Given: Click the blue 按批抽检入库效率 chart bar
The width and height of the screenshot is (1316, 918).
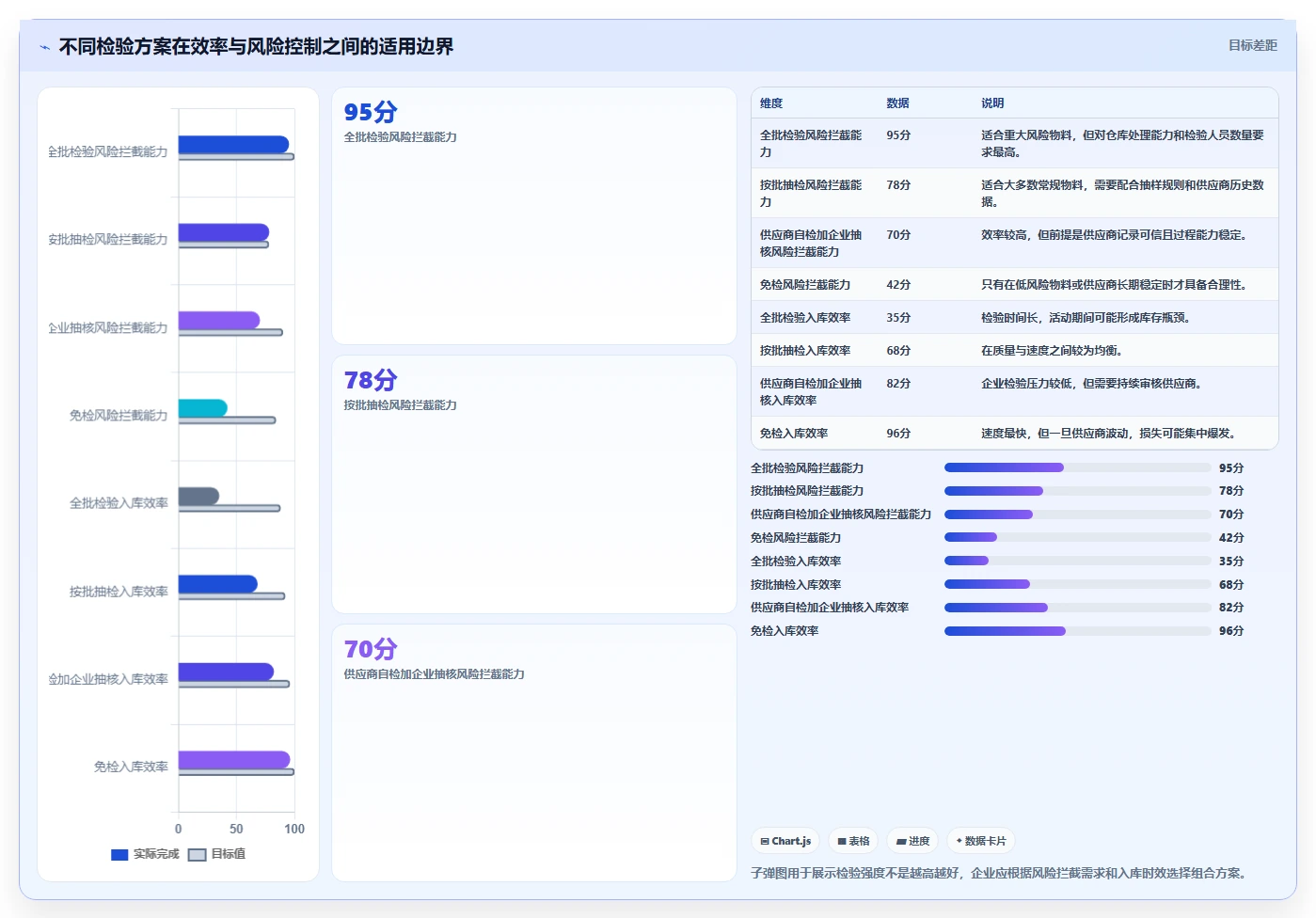Looking at the screenshot, I should coord(218,583).
